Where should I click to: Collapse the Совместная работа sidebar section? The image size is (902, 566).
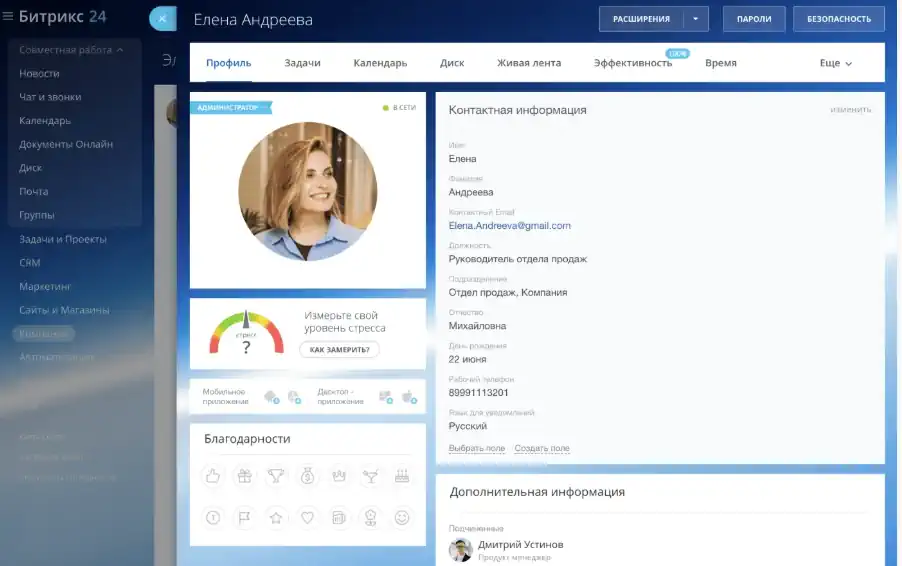pos(71,50)
